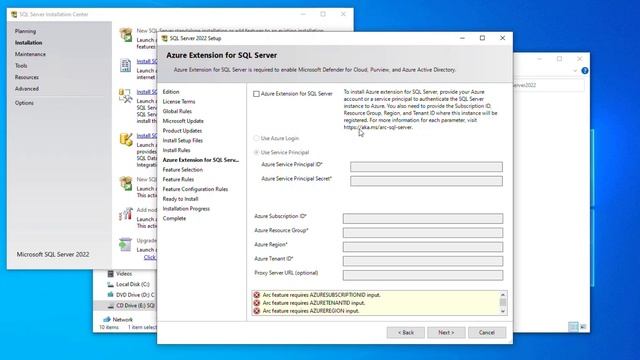640x360 pixels.
Task: Click Install SQL Server Data Tools icon
Action: click(x=126, y=140)
